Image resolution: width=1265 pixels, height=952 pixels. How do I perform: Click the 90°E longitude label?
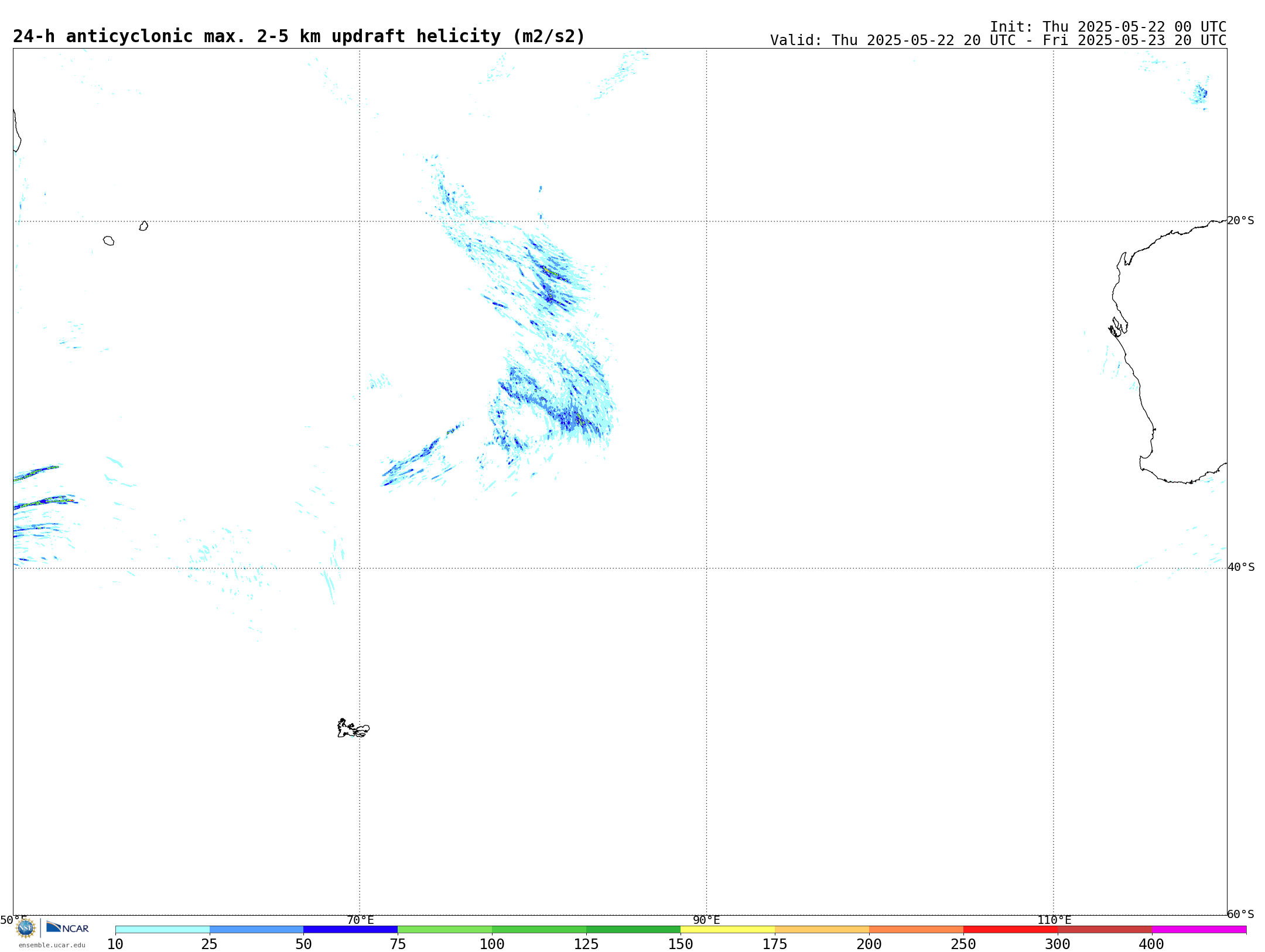[x=707, y=920]
